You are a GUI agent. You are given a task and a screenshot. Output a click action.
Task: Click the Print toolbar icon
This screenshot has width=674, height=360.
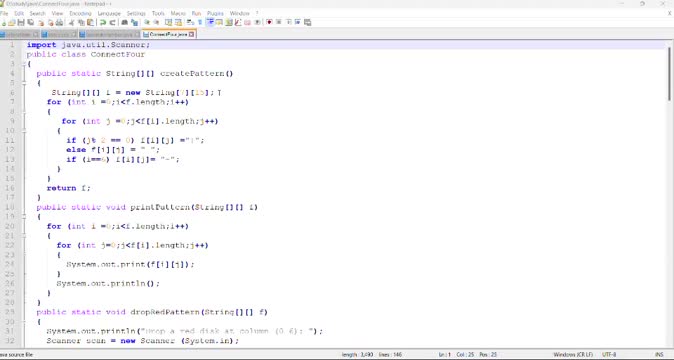(x=59, y=22)
